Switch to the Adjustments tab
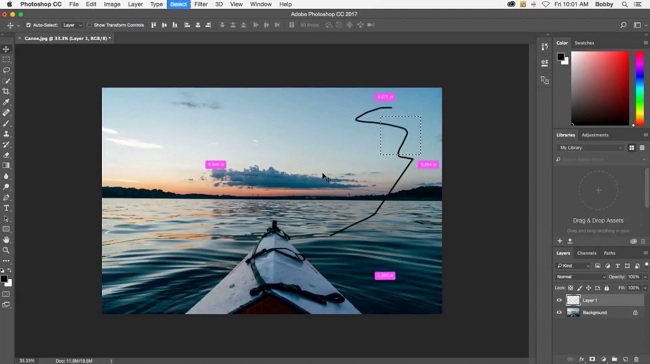 (x=595, y=135)
